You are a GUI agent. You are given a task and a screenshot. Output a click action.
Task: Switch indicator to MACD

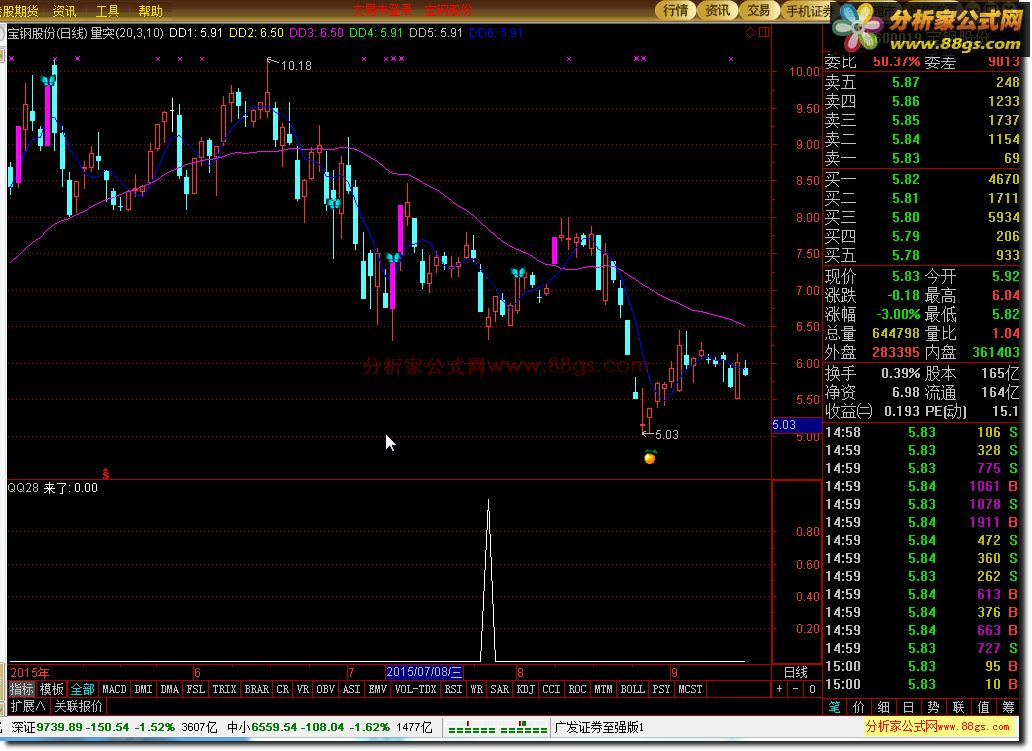click(114, 689)
